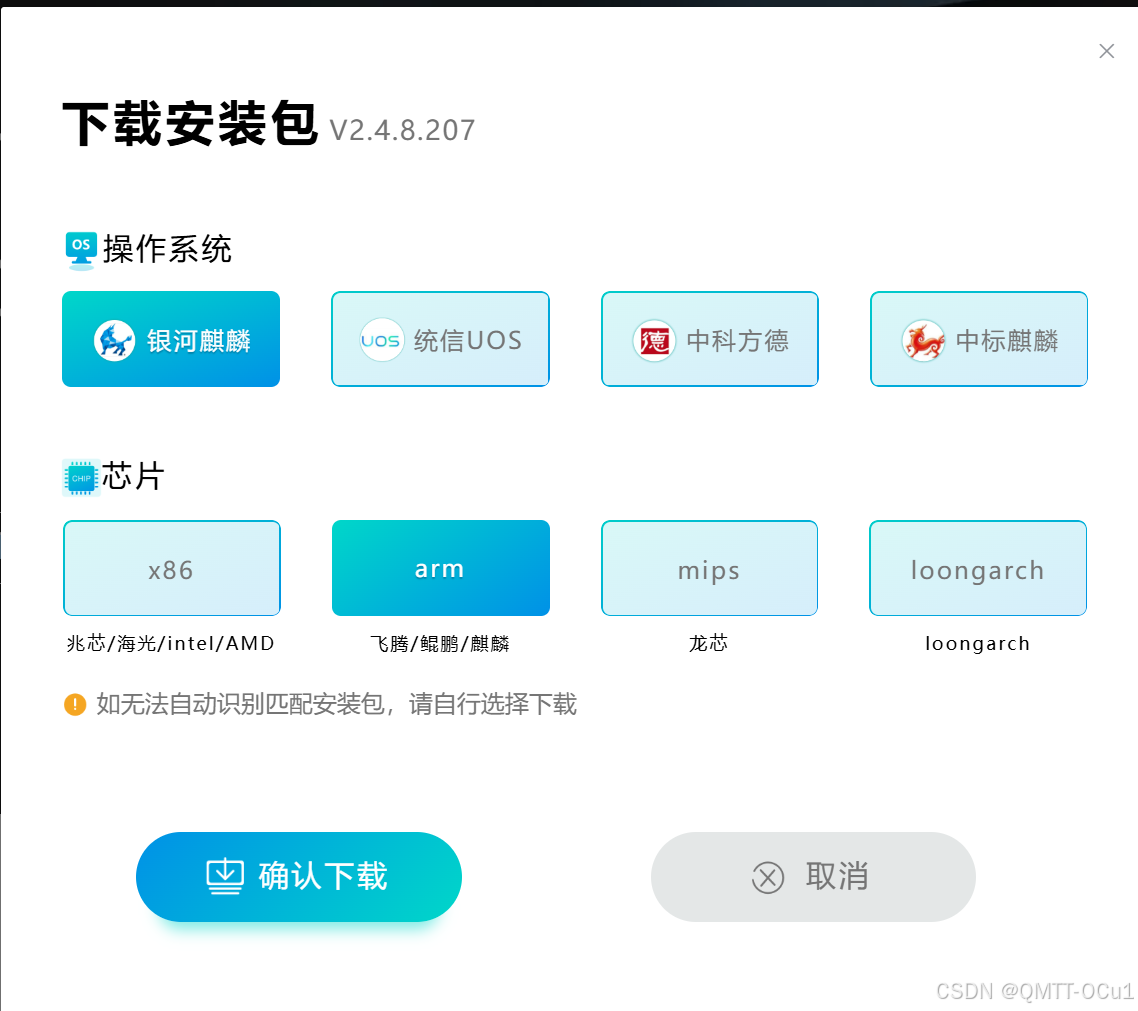Click the UOS logo icon
This screenshot has width=1138, height=1011.
[382, 340]
